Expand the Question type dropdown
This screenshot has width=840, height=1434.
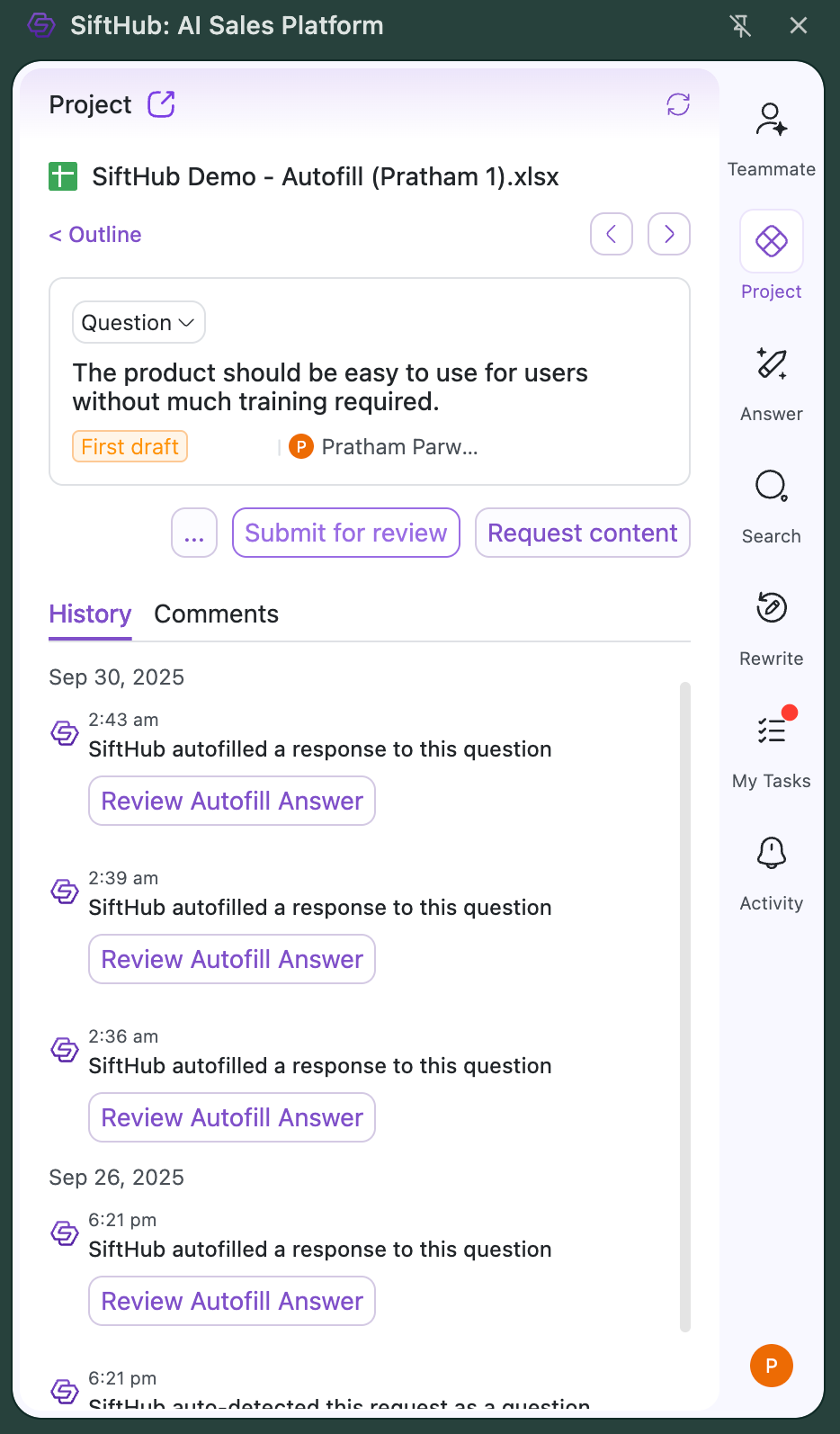[139, 322]
